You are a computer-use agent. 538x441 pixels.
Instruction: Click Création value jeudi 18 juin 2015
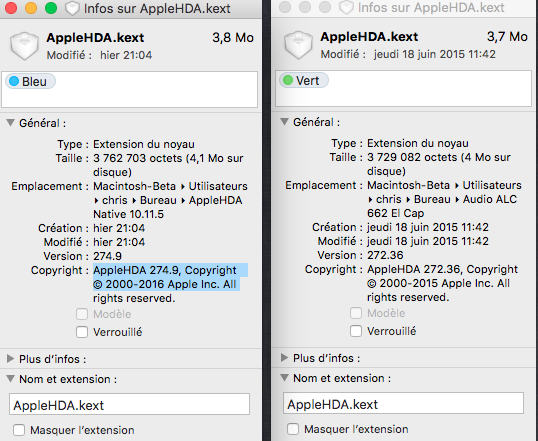(x=428, y=227)
